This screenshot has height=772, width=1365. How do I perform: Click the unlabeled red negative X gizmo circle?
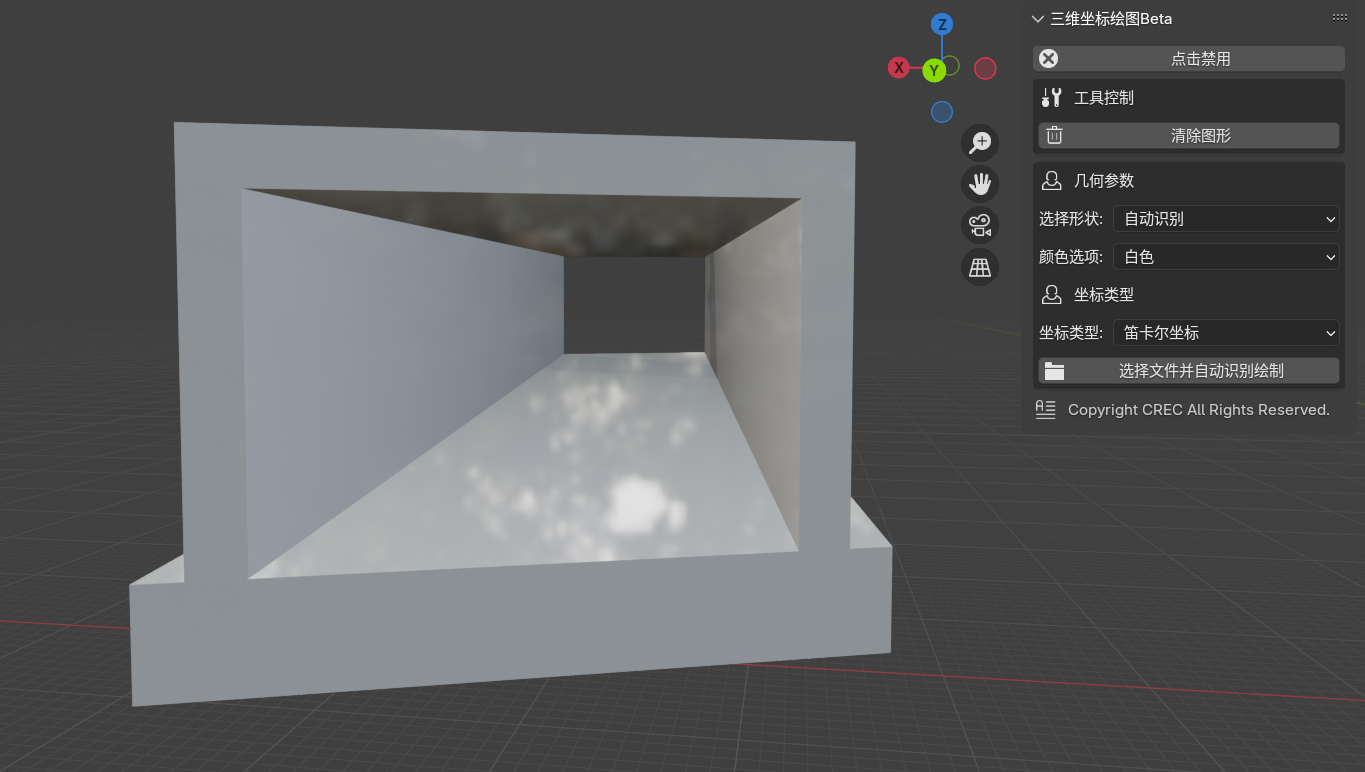pyautogui.click(x=985, y=68)
